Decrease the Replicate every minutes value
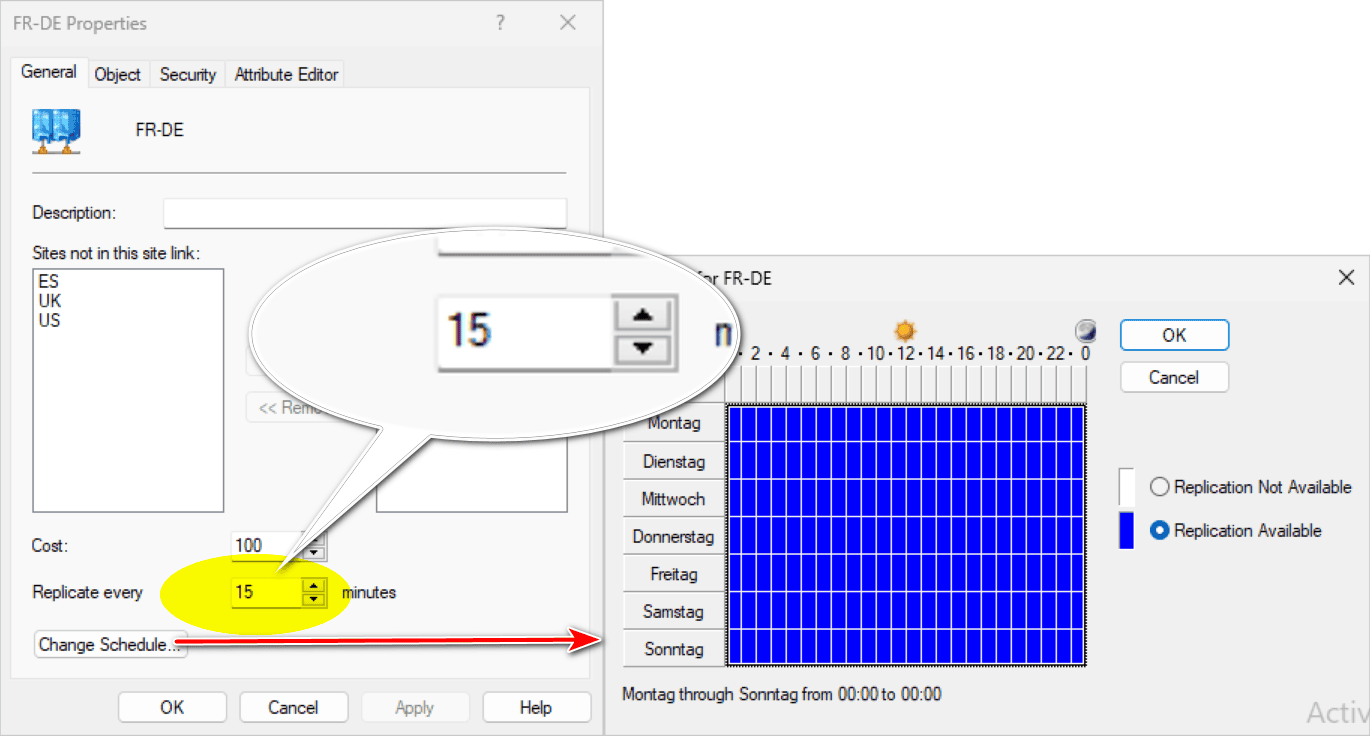 [315, 599]
